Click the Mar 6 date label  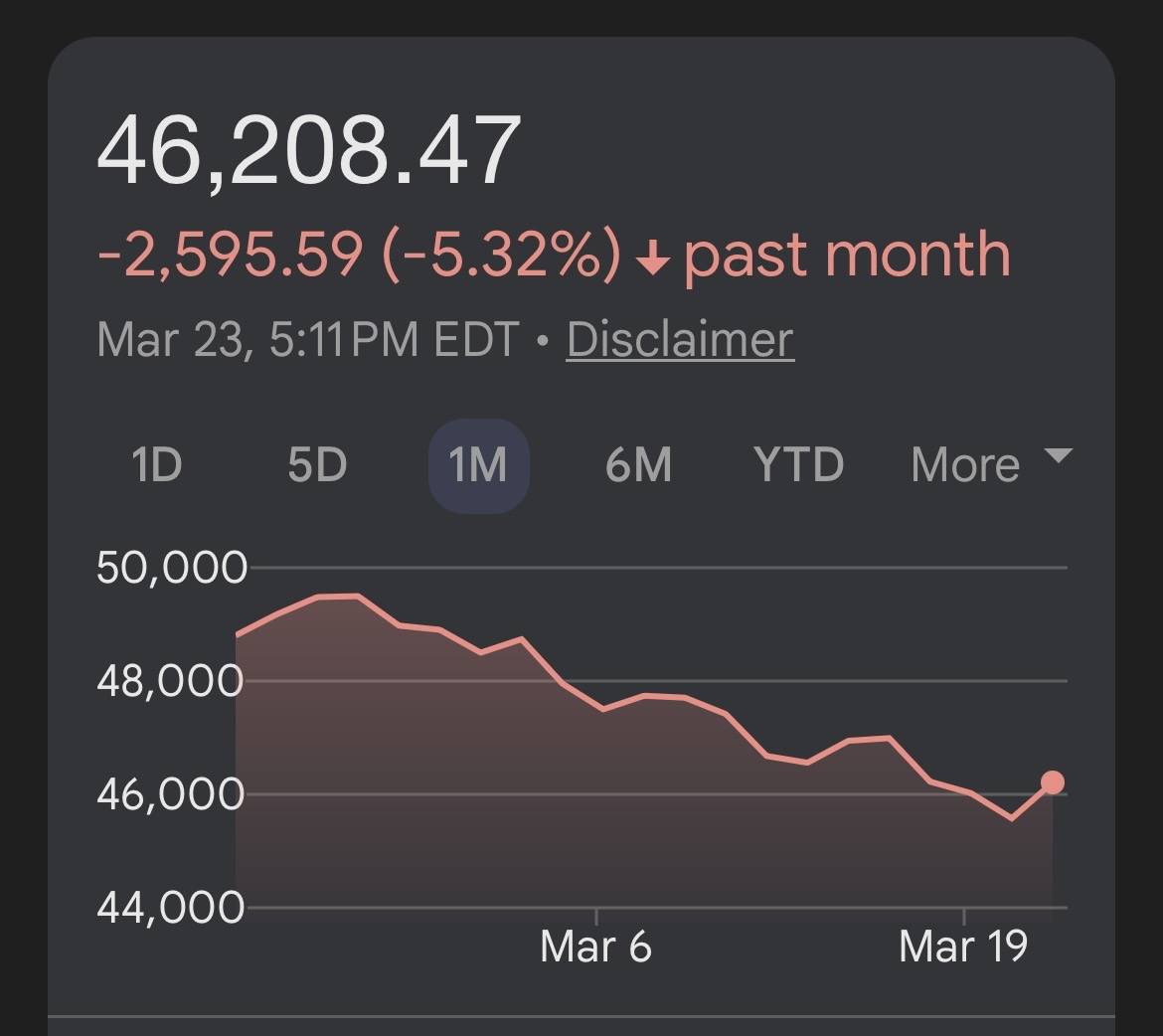(x=595, y=946)
